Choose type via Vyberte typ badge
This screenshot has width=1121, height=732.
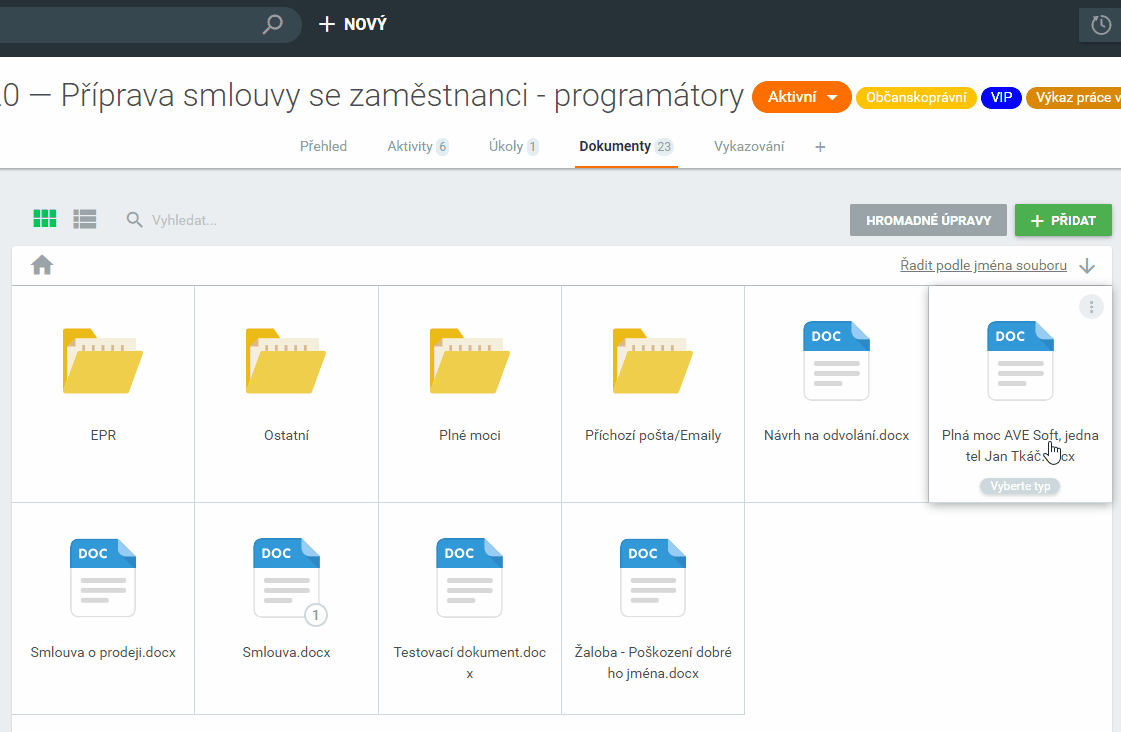tap(1019, 487)
